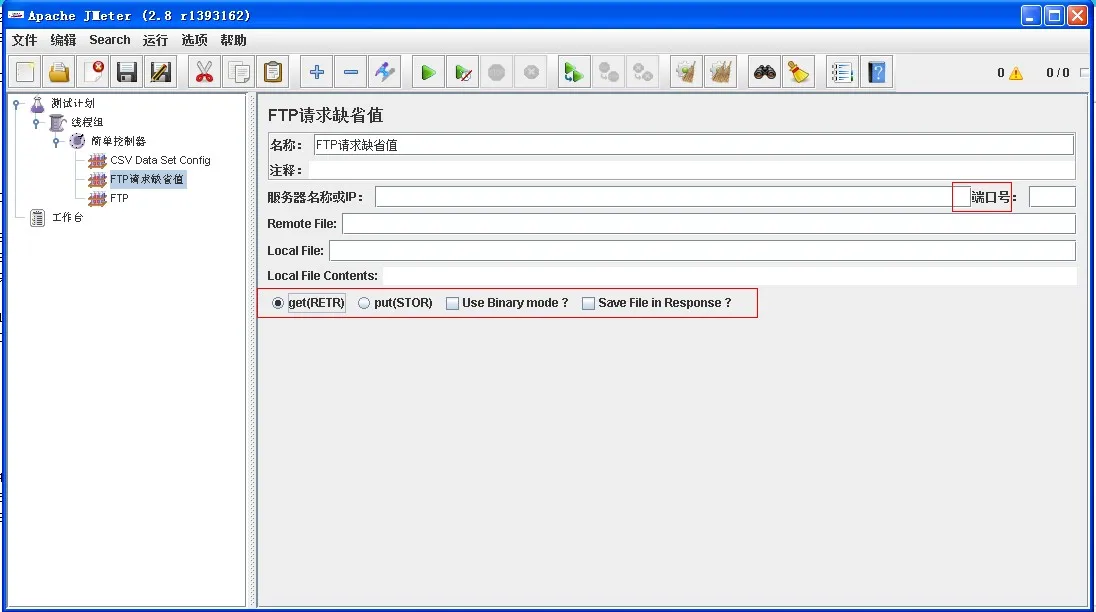Click the 名称 name input field
The image size is (1096, 612).
click(x=693, y=145)
